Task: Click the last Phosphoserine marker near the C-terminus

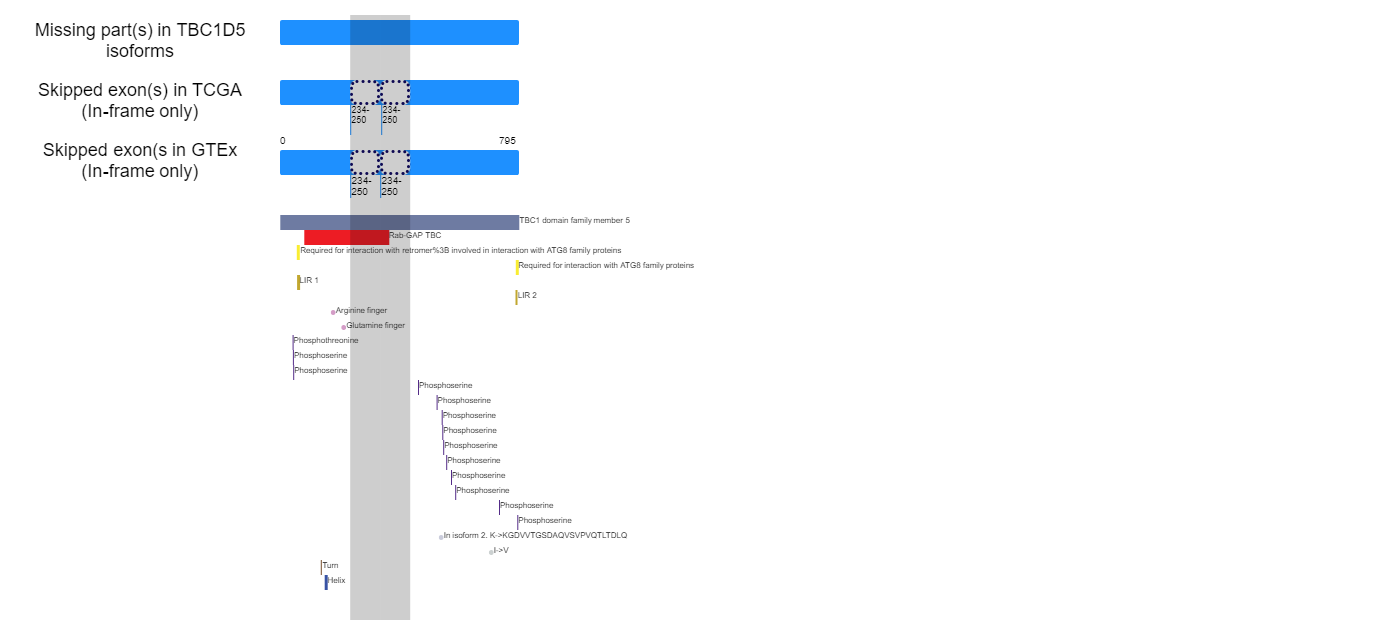Action: click(517, 522)
